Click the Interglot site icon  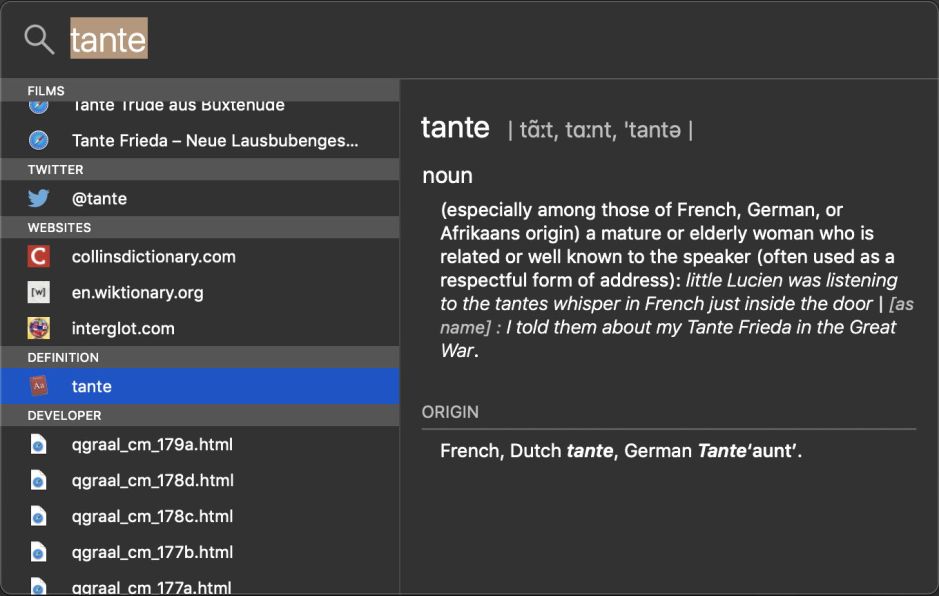(39, 328)
